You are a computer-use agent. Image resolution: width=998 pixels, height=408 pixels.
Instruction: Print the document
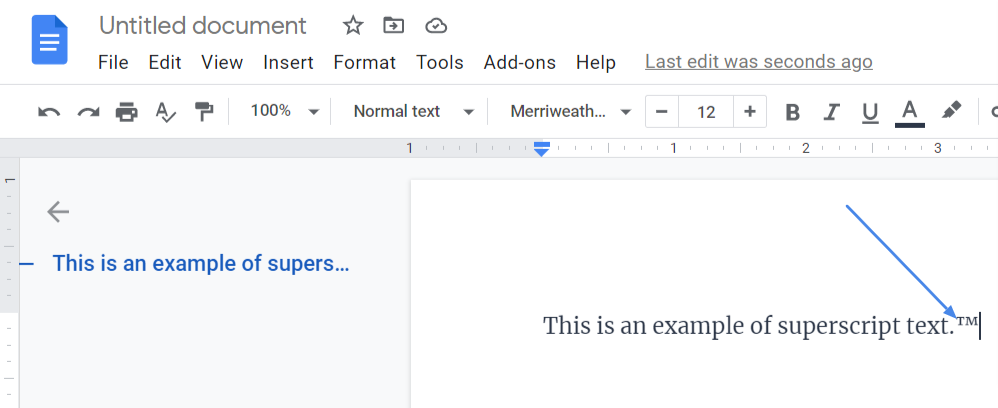pos(126,112)
